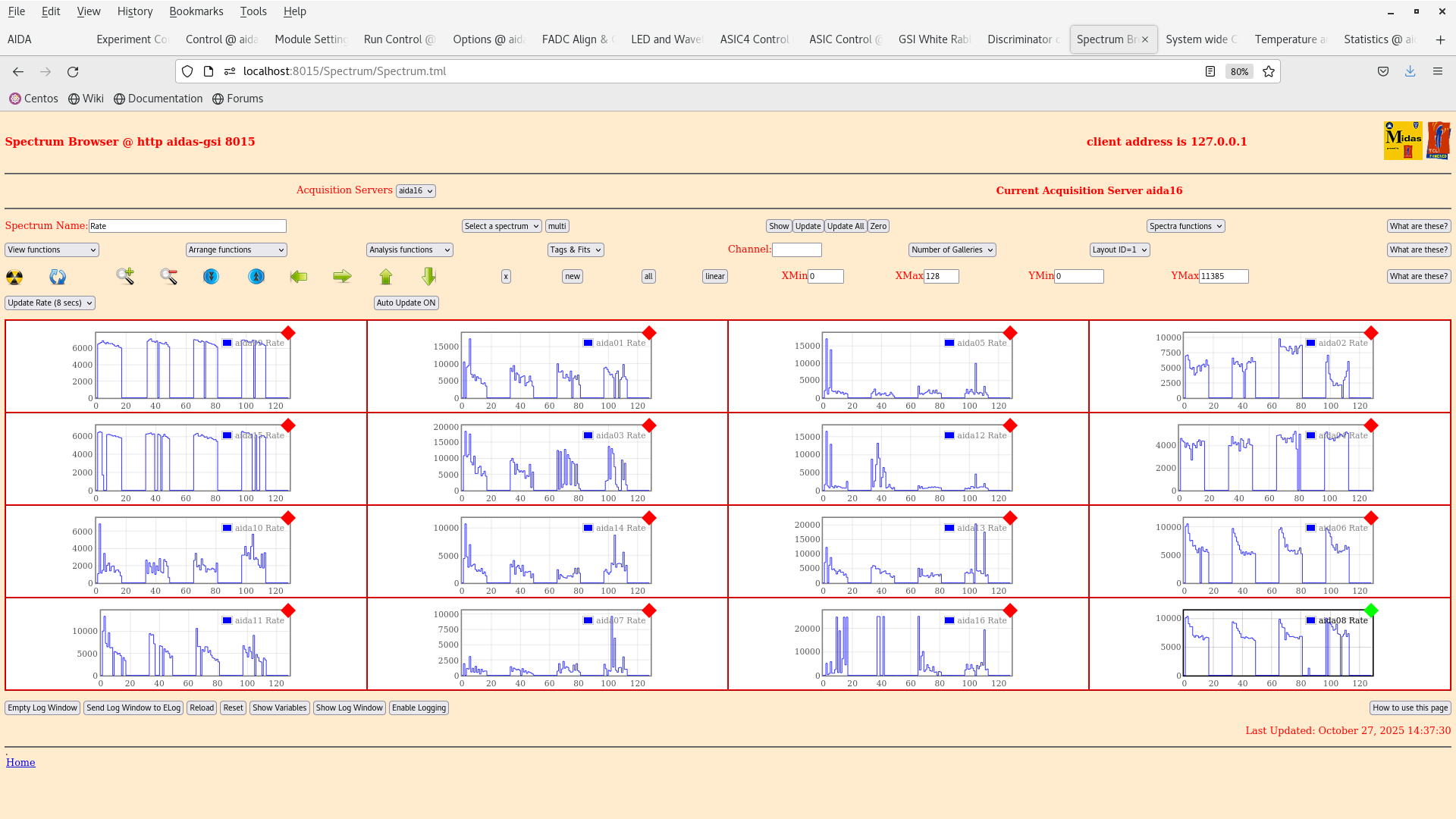The image size is (1456, 819).
Task: Zoom out using the magnifier minus icon
Action: click(x=168, y=276)
